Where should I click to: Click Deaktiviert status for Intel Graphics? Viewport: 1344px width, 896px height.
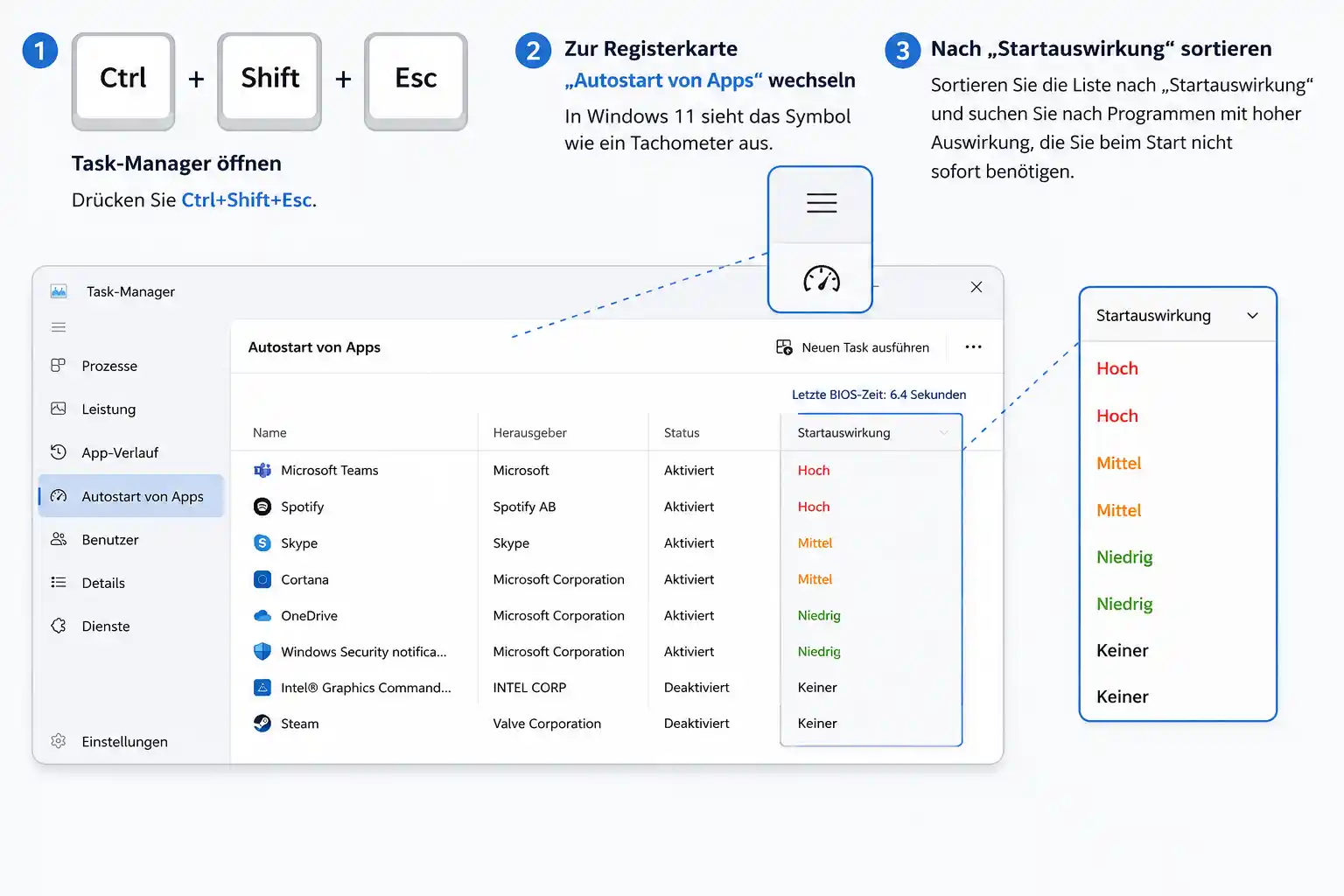696,688
